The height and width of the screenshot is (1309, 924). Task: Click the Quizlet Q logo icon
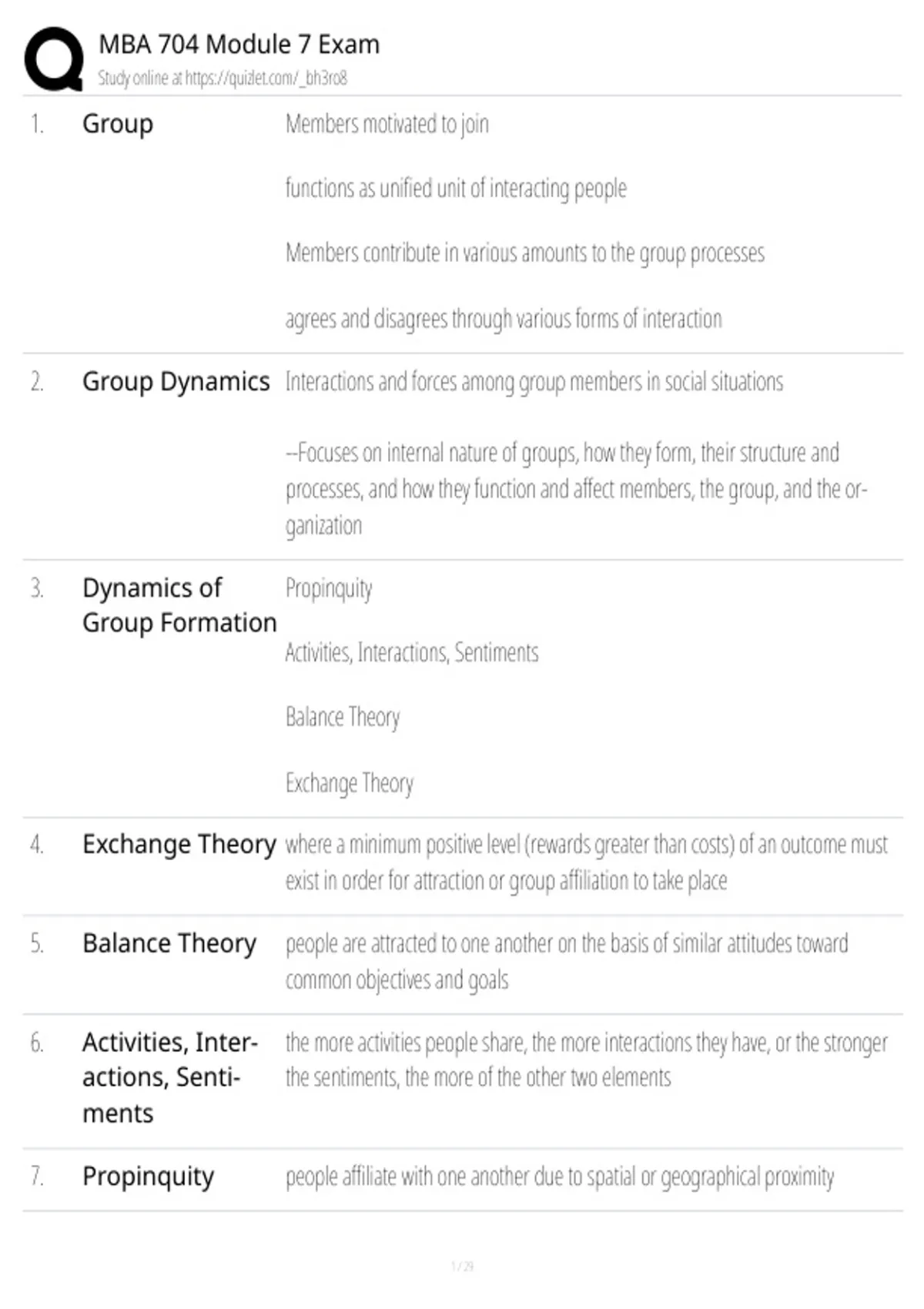(54, 59)
